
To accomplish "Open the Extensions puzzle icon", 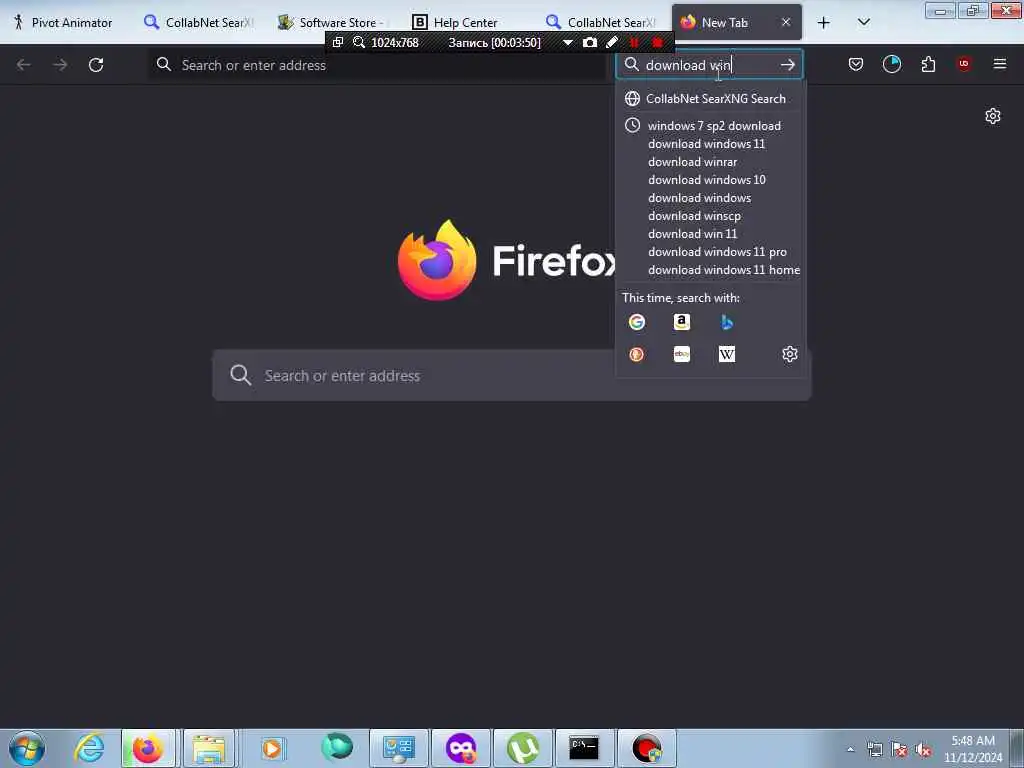I will tap(928, 64).
